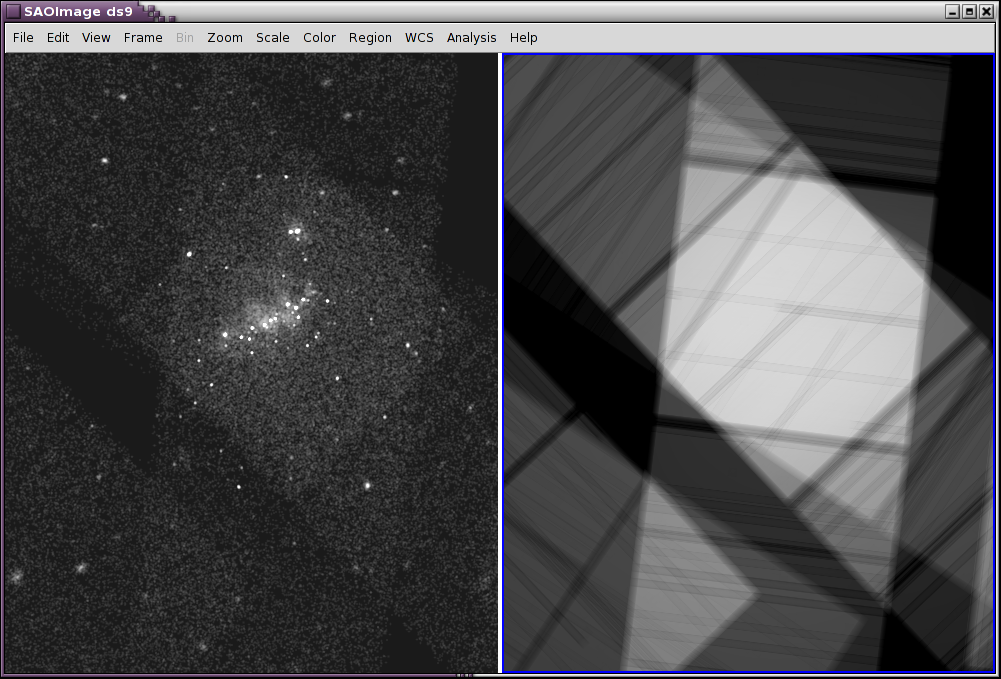Click the SAOImage ds9 title bar text
Image resolution: width=1001 pixels, height=679 pixels.
coord(78,11)
